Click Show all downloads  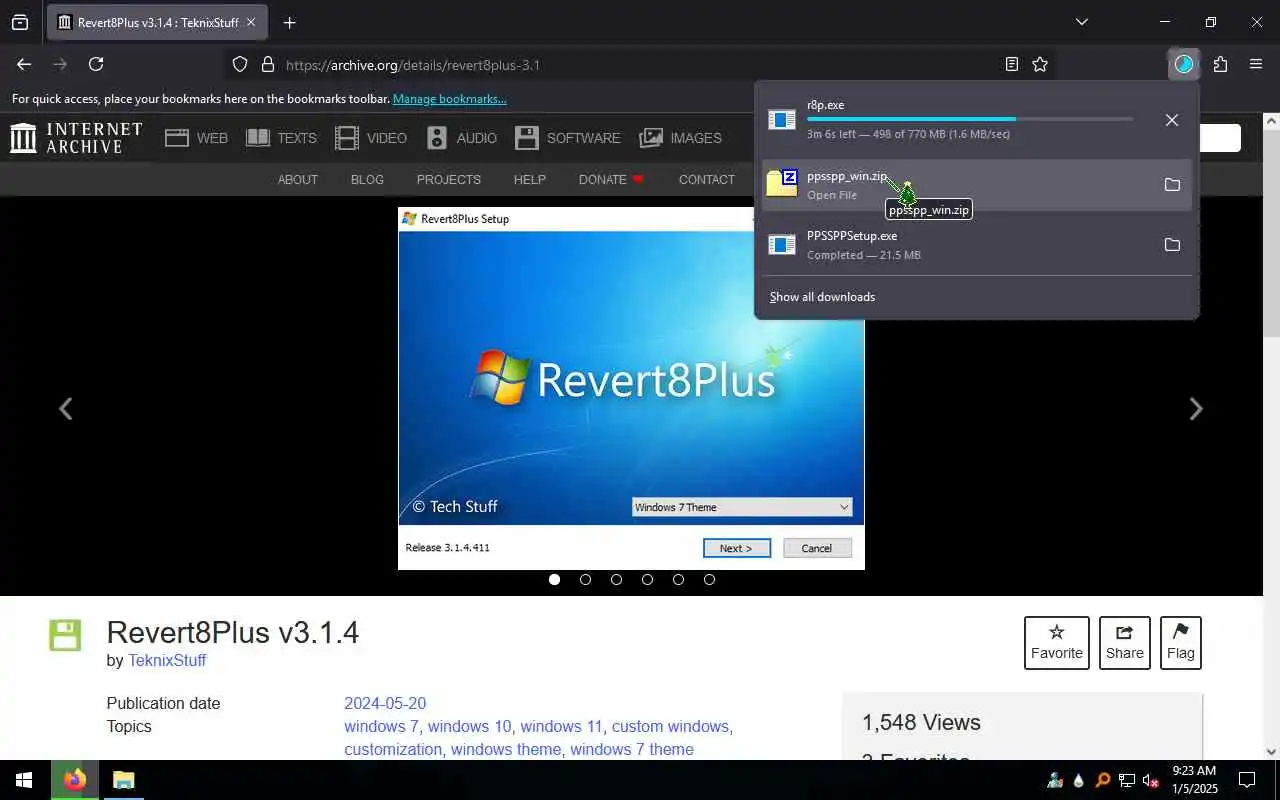click(822, 297)
